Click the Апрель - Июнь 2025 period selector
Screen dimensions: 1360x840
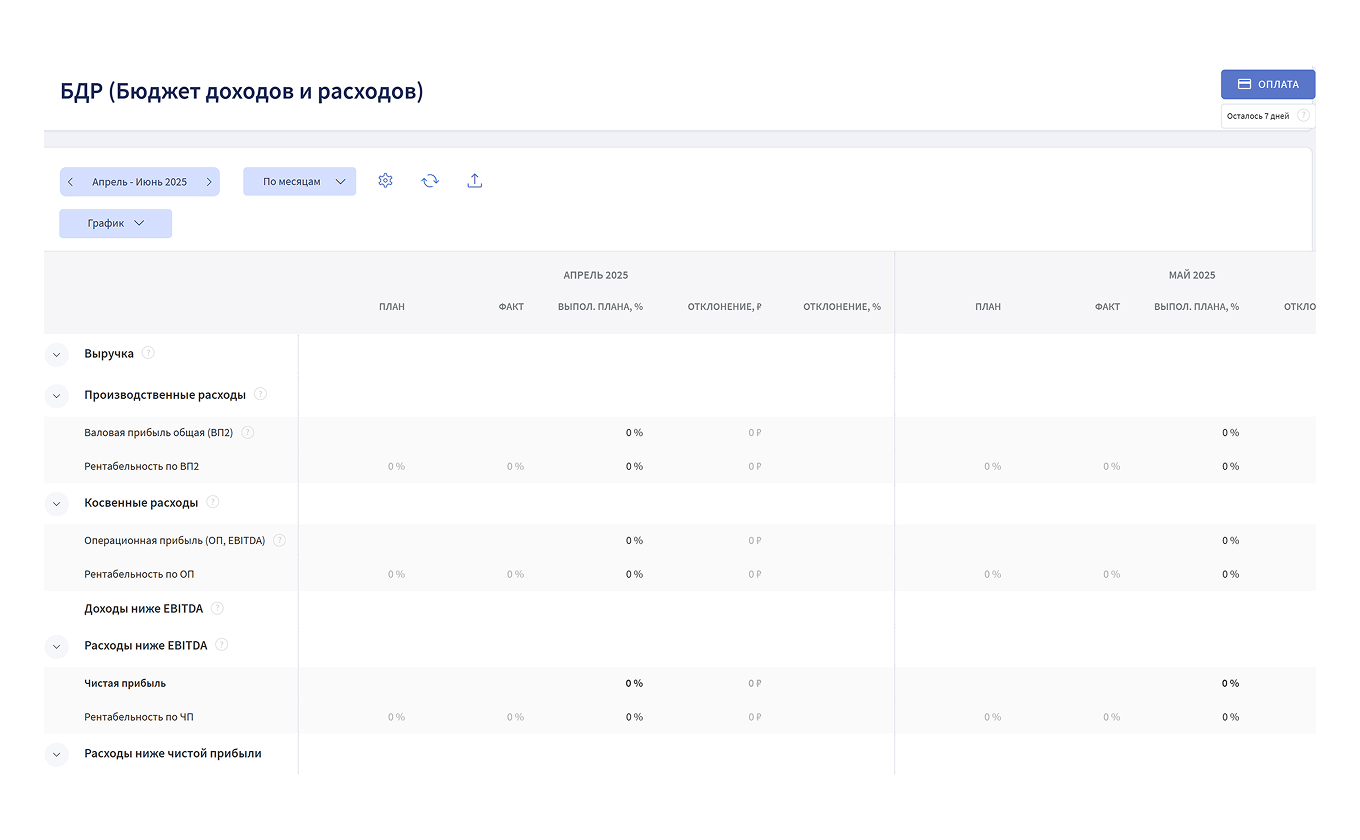(x=139, y=182)
